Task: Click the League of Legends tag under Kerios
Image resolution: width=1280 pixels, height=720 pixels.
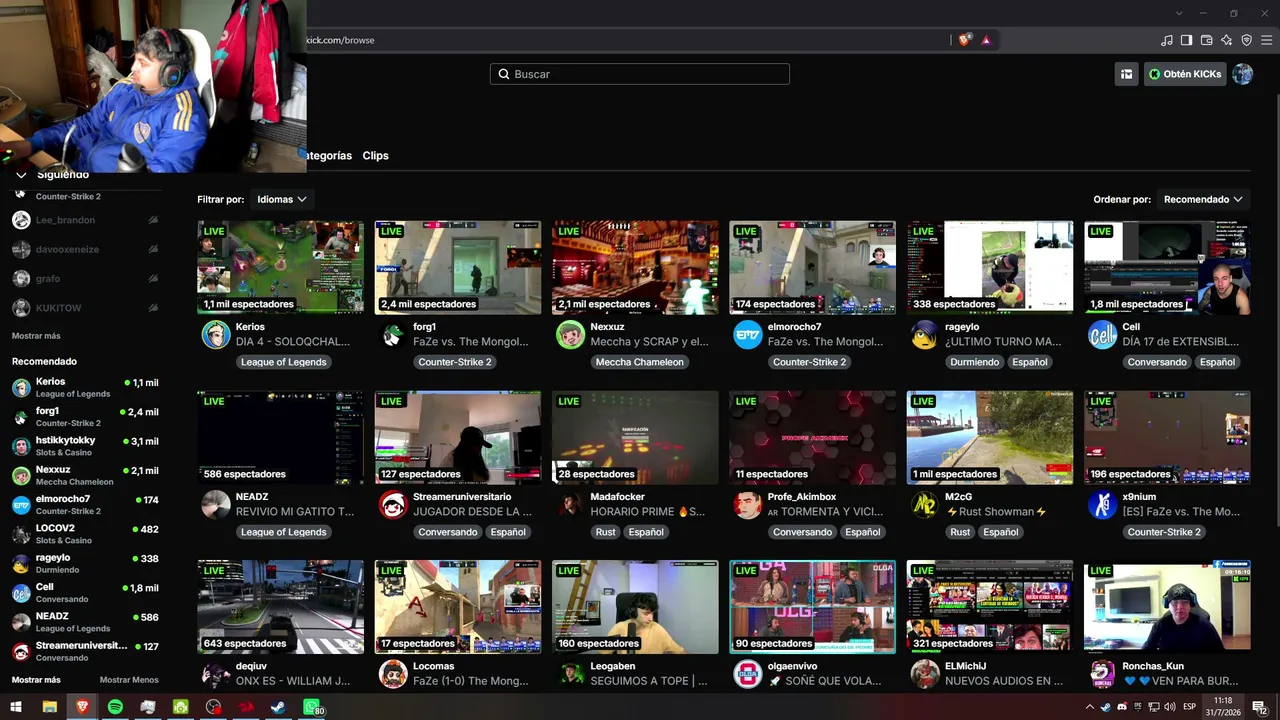Action: [x=284, y=362]
